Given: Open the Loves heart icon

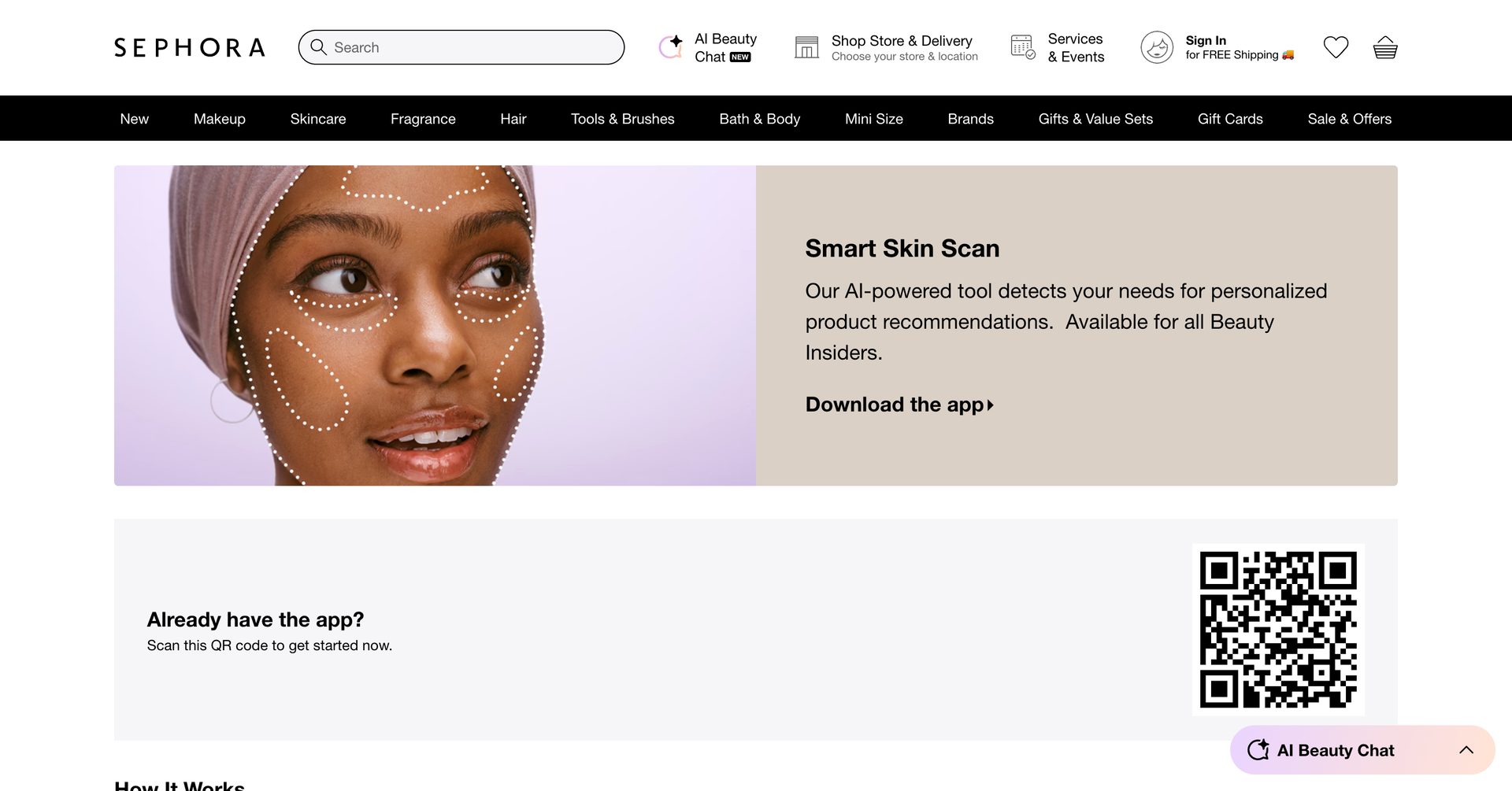Looking at the screenshot, I should pos(1336,46).
